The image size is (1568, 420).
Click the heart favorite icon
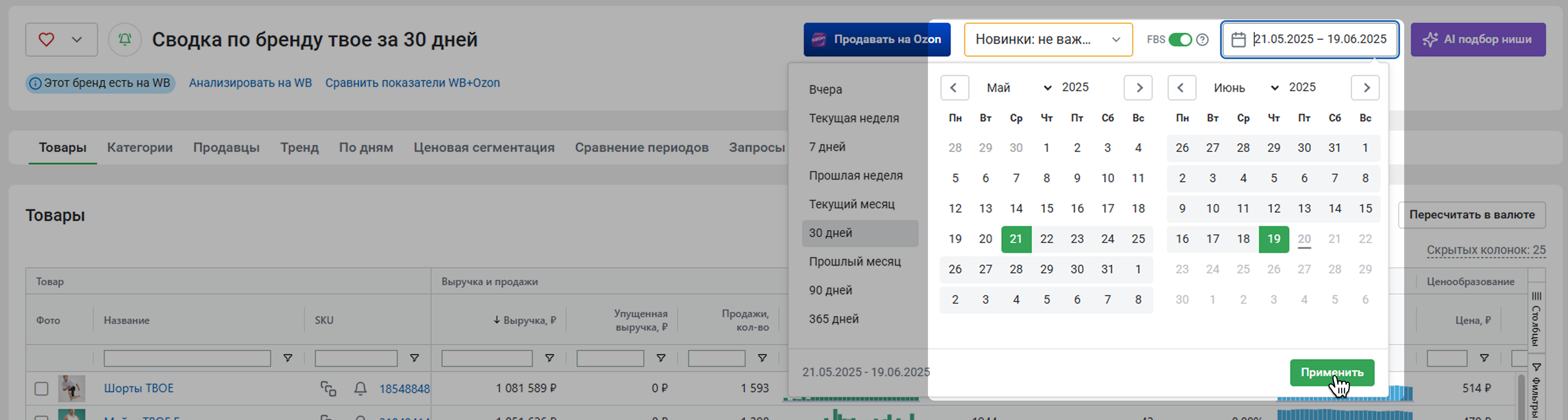click(46, 40)
